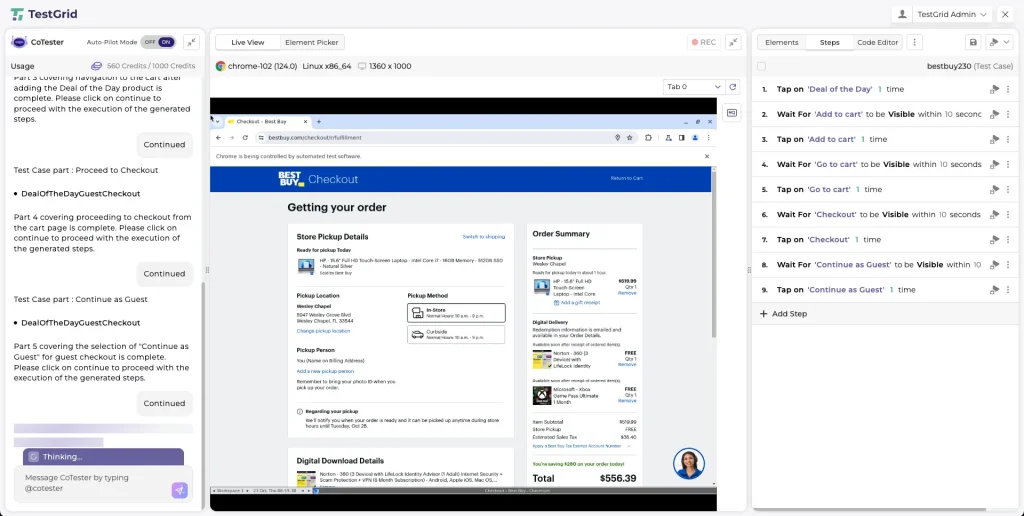Toggle Auto-Pilot Mode switch
Viewport: 1024px width, 516px height.
click(x=158, y=42)
